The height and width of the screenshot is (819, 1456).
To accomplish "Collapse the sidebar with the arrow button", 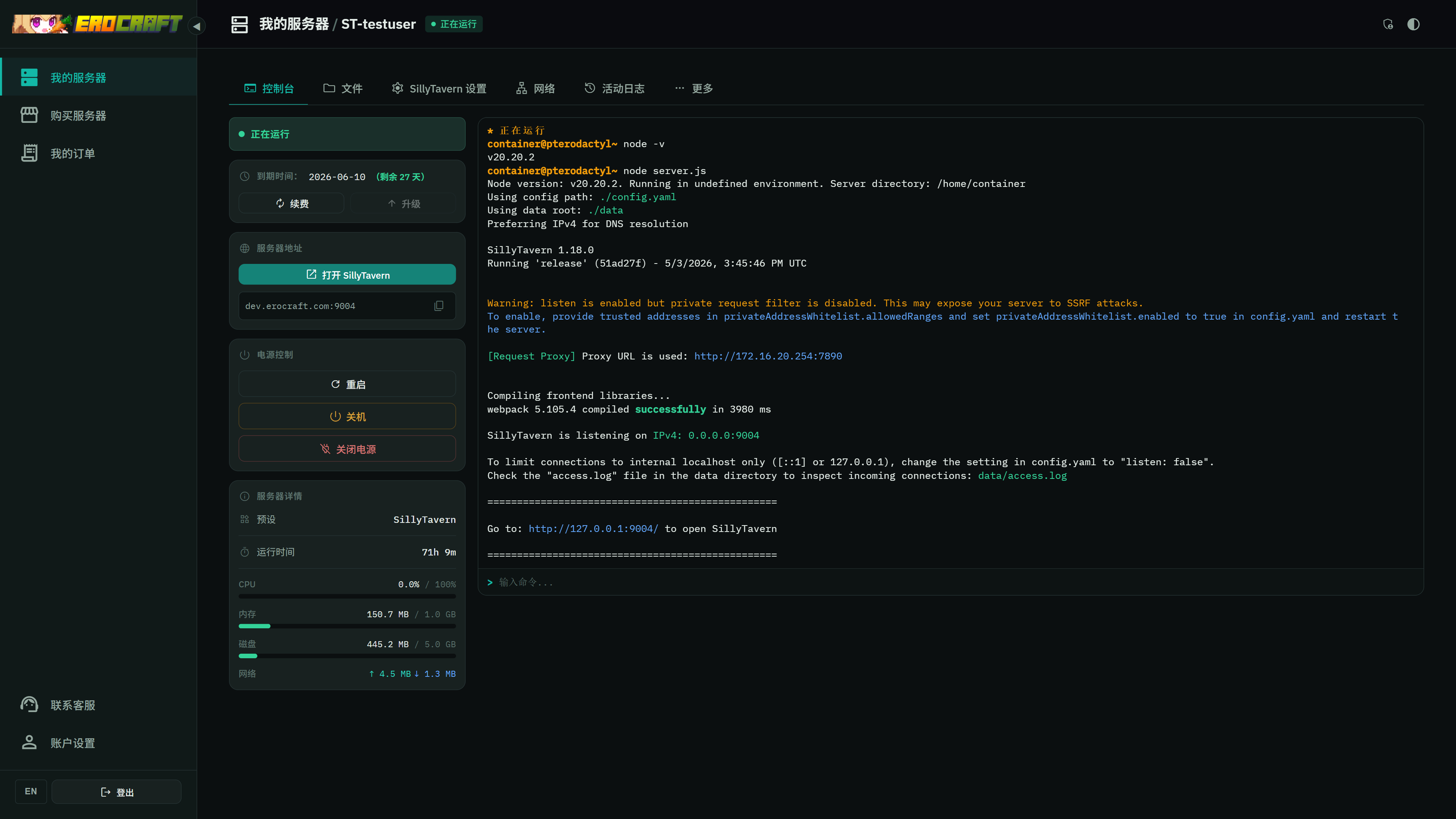I will click(x=197, y=25).
